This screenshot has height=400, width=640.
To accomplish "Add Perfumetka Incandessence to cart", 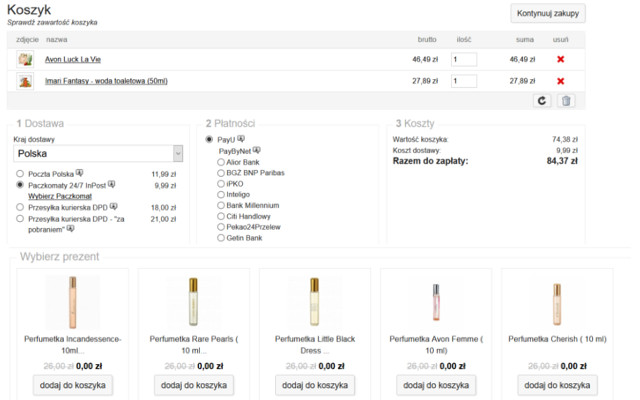I will [73, 385].
